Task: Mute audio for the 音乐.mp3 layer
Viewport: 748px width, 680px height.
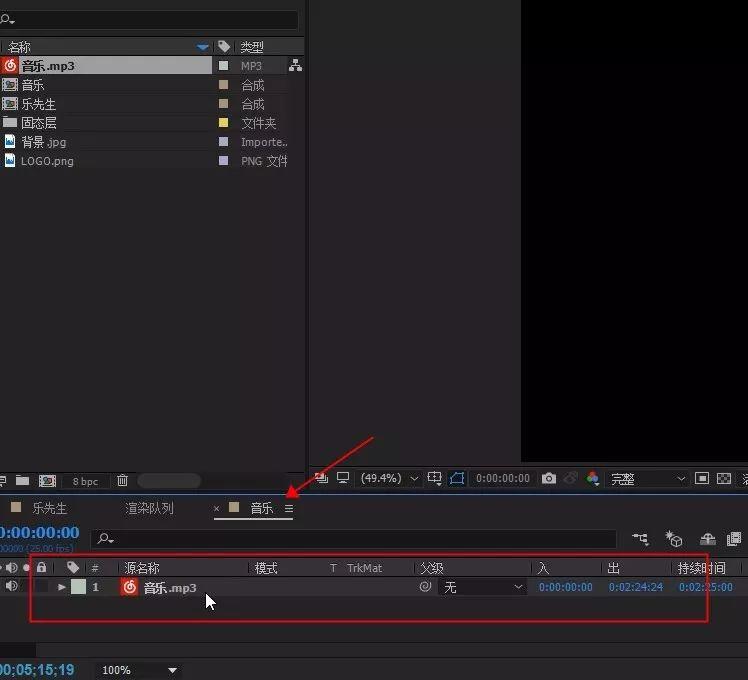Action: coord(12,586)
